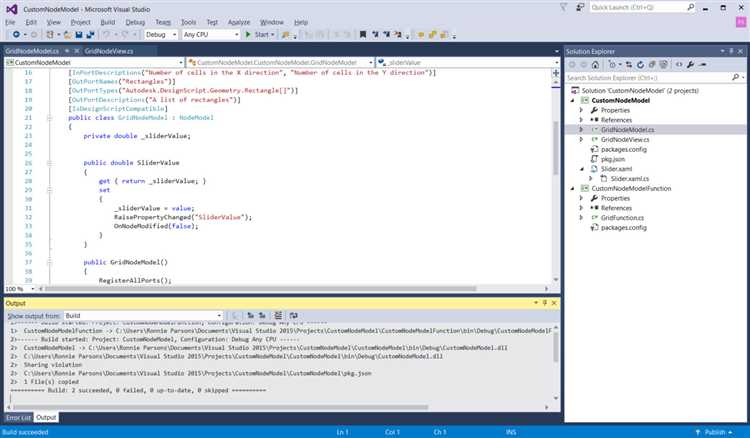
Task: Click Clear All icon in Output toolbar
Action: tap(278, 316)
